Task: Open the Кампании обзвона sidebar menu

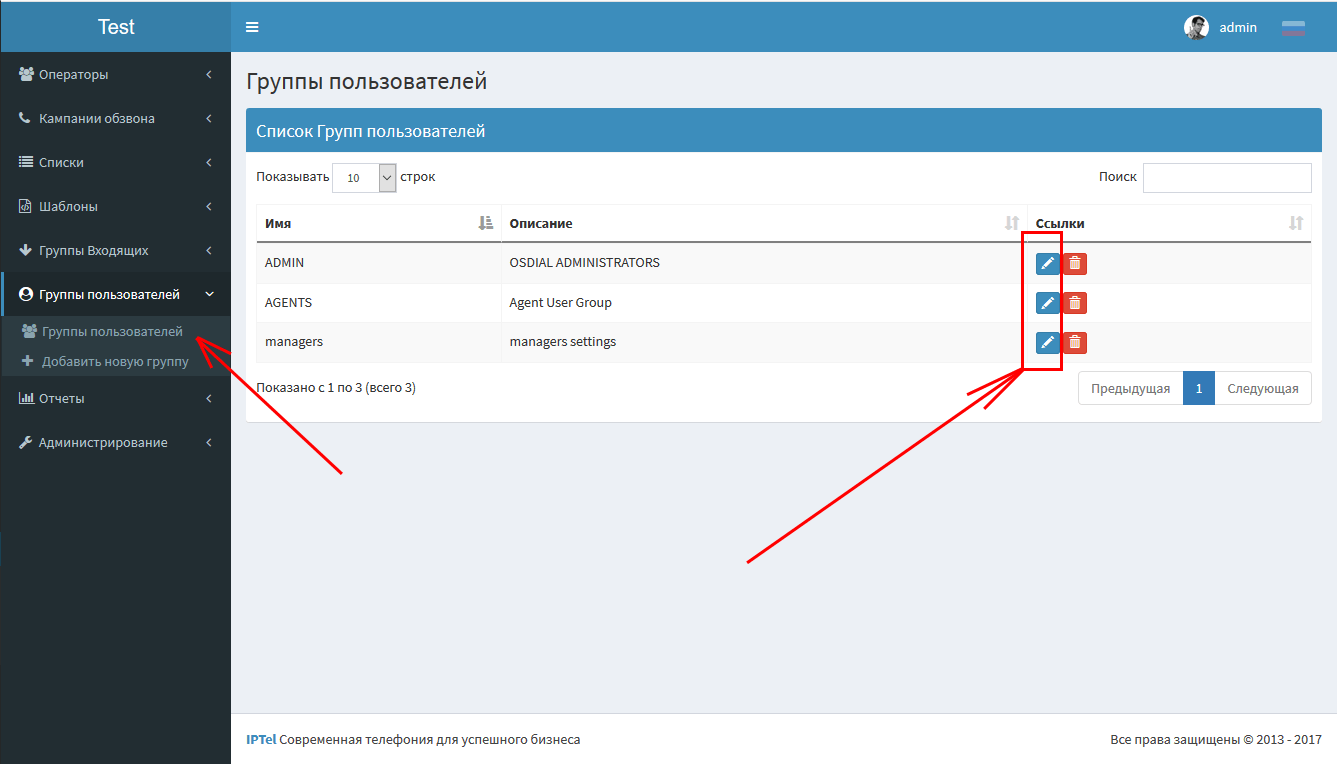Action: [116, 118]
